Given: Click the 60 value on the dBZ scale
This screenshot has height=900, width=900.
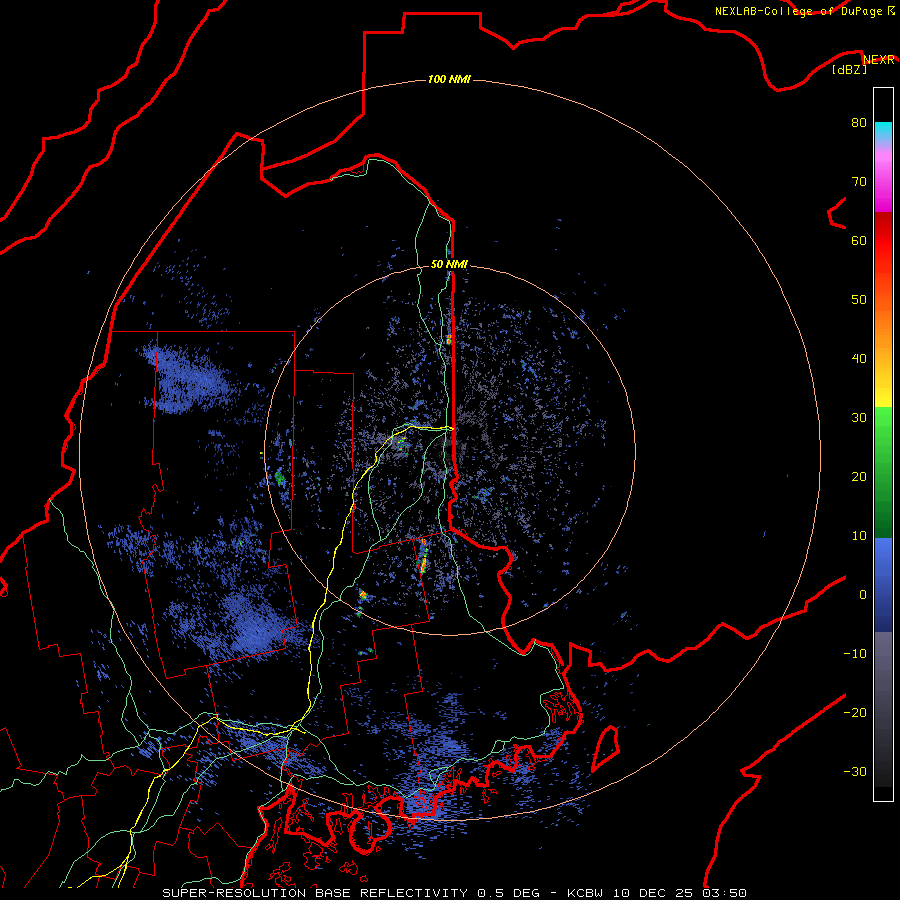Looking at the screenshot, I should click(x=859, y=240).
